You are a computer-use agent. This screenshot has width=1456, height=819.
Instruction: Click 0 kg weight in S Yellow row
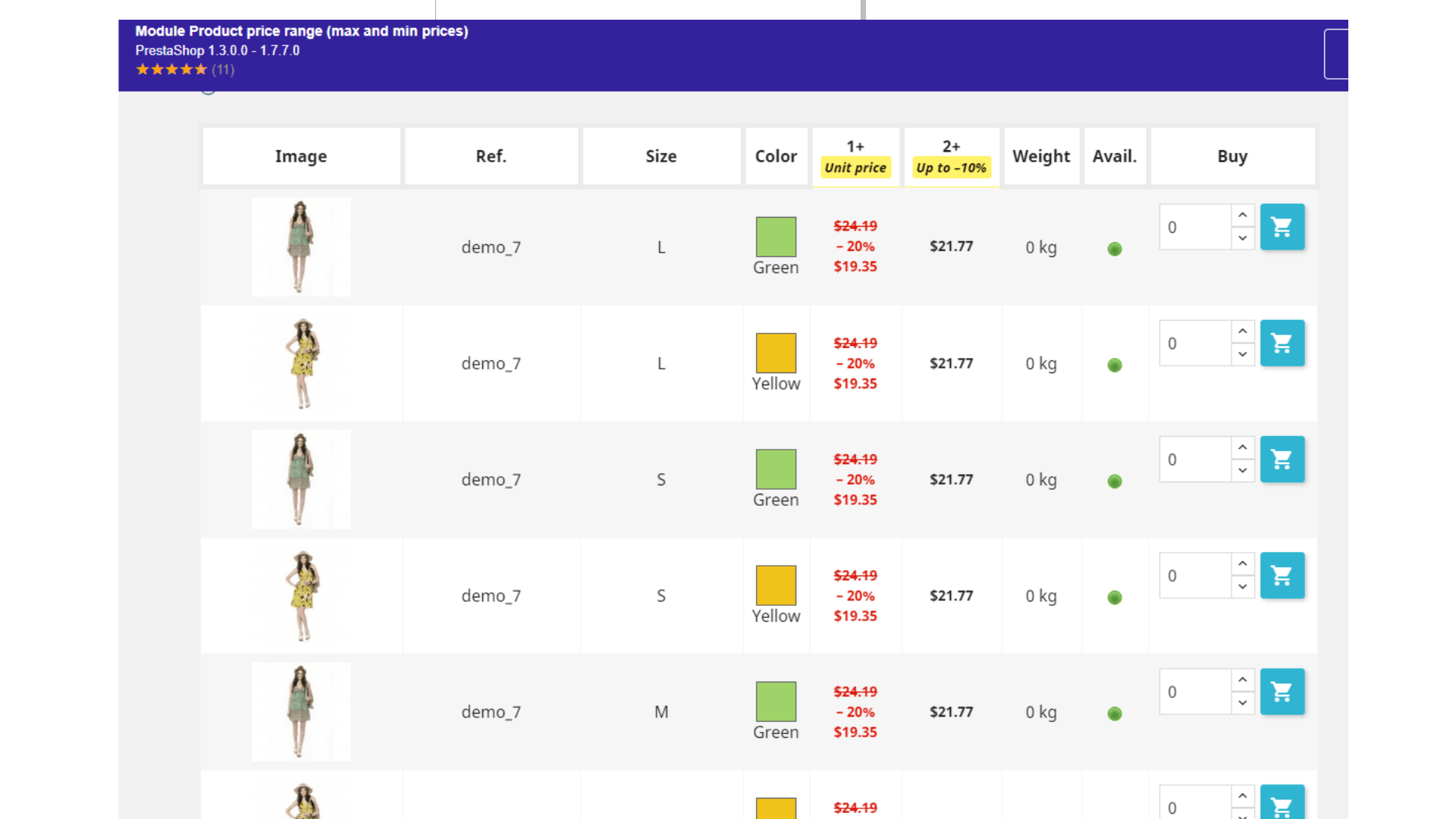point(1041,596)
